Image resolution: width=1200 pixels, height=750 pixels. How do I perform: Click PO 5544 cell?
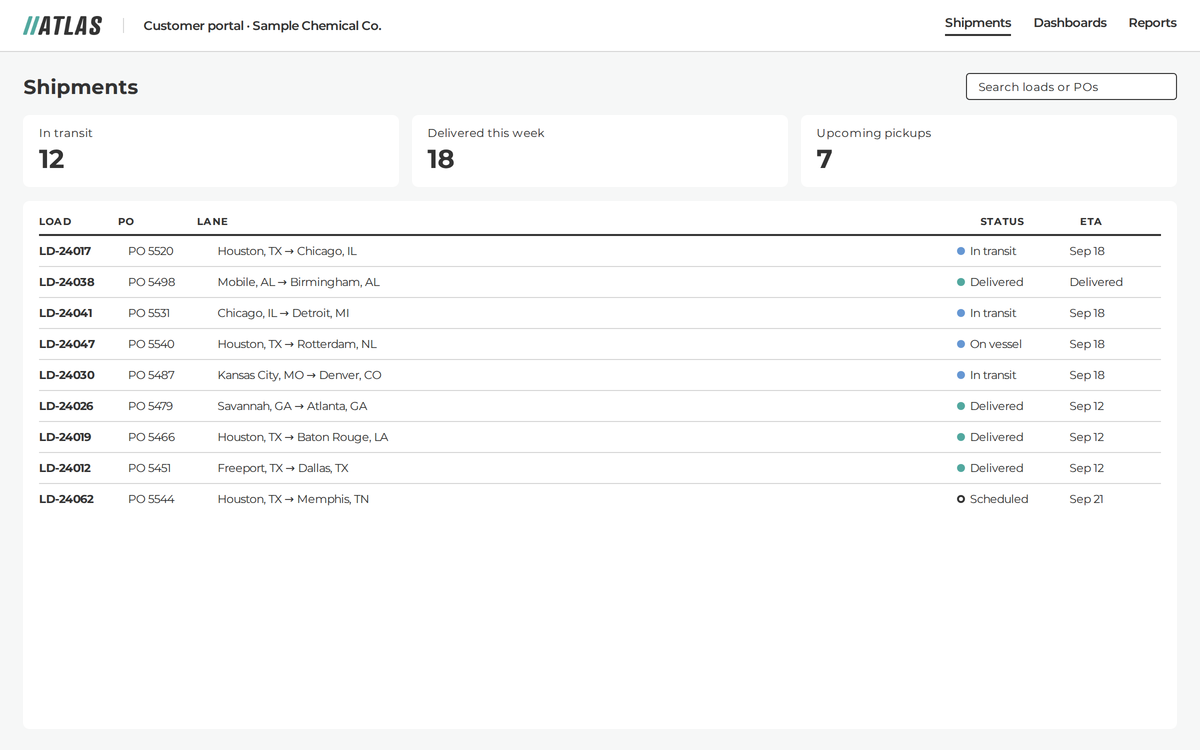(x=151, y=499)
